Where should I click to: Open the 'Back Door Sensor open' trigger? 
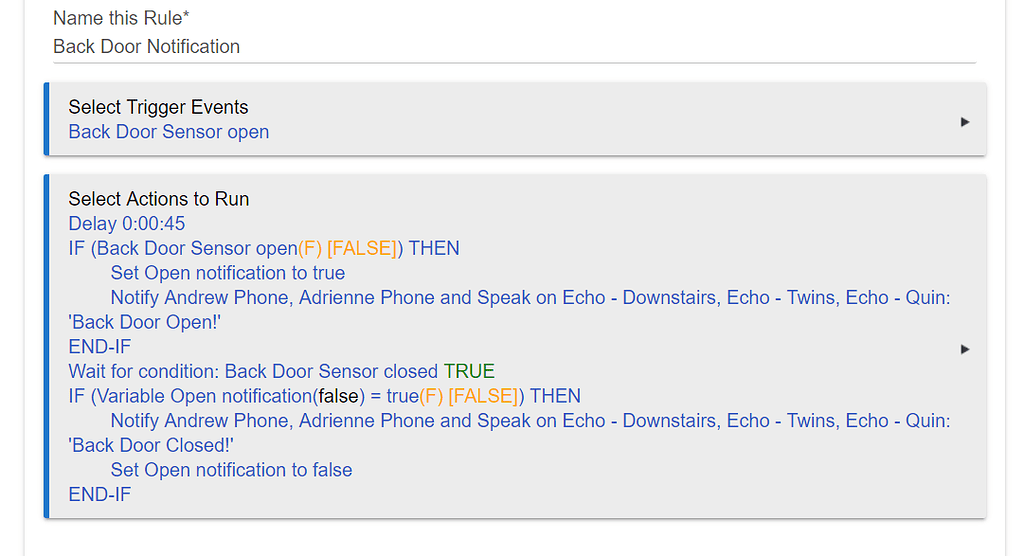168,132
